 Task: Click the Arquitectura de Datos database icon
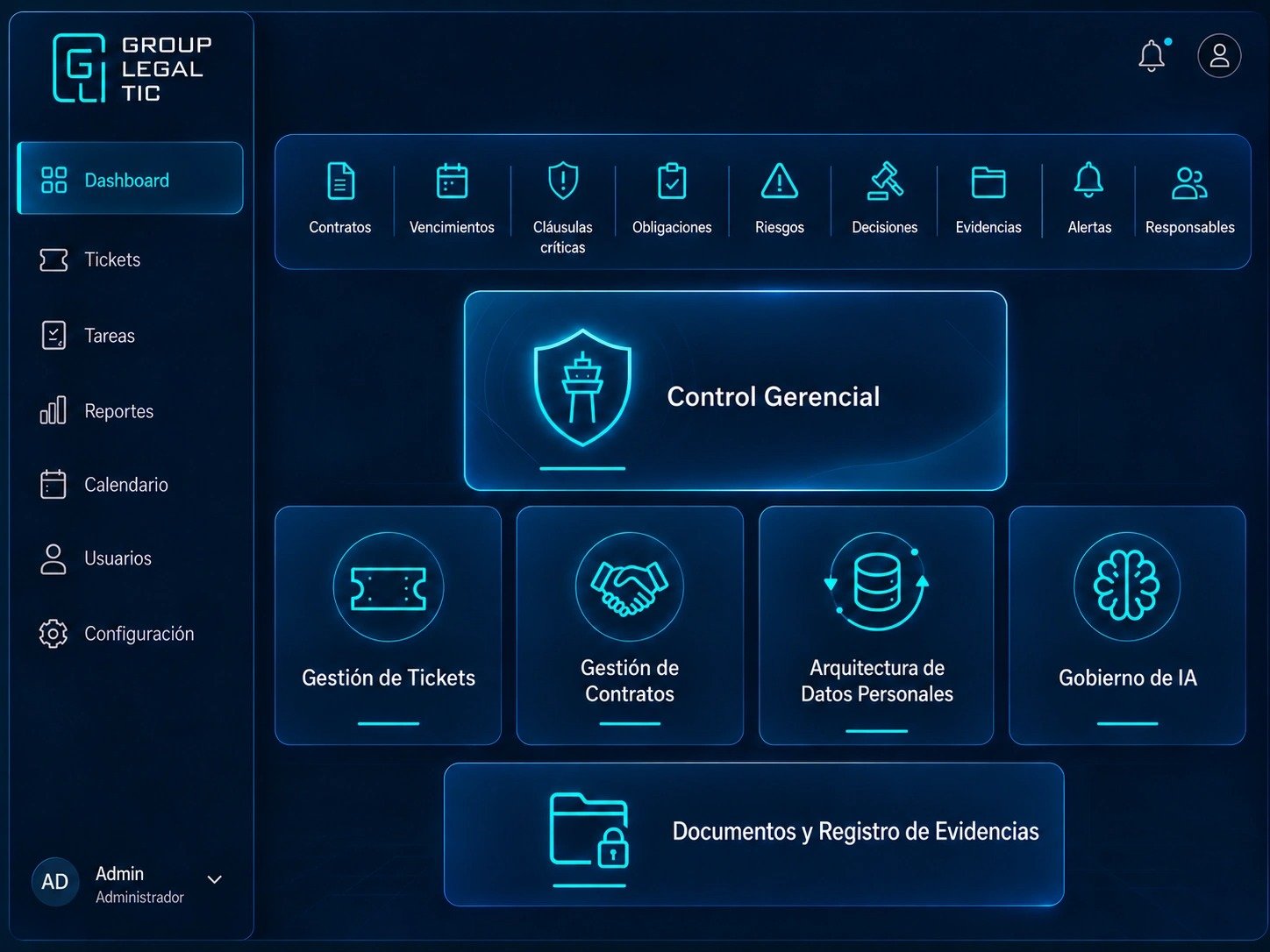[877, 582]
